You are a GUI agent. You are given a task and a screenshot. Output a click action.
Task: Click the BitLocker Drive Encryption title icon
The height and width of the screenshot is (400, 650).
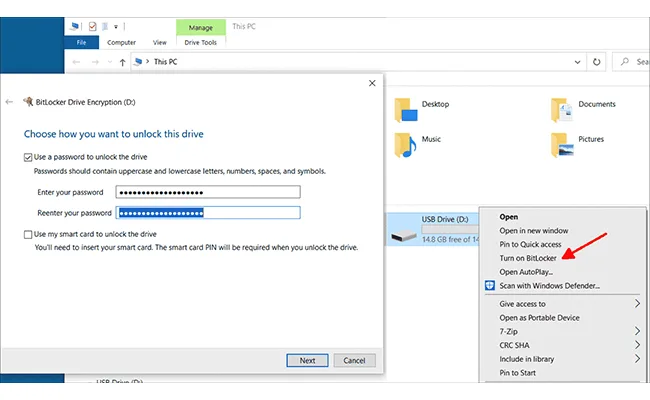[x=28, y=102]
